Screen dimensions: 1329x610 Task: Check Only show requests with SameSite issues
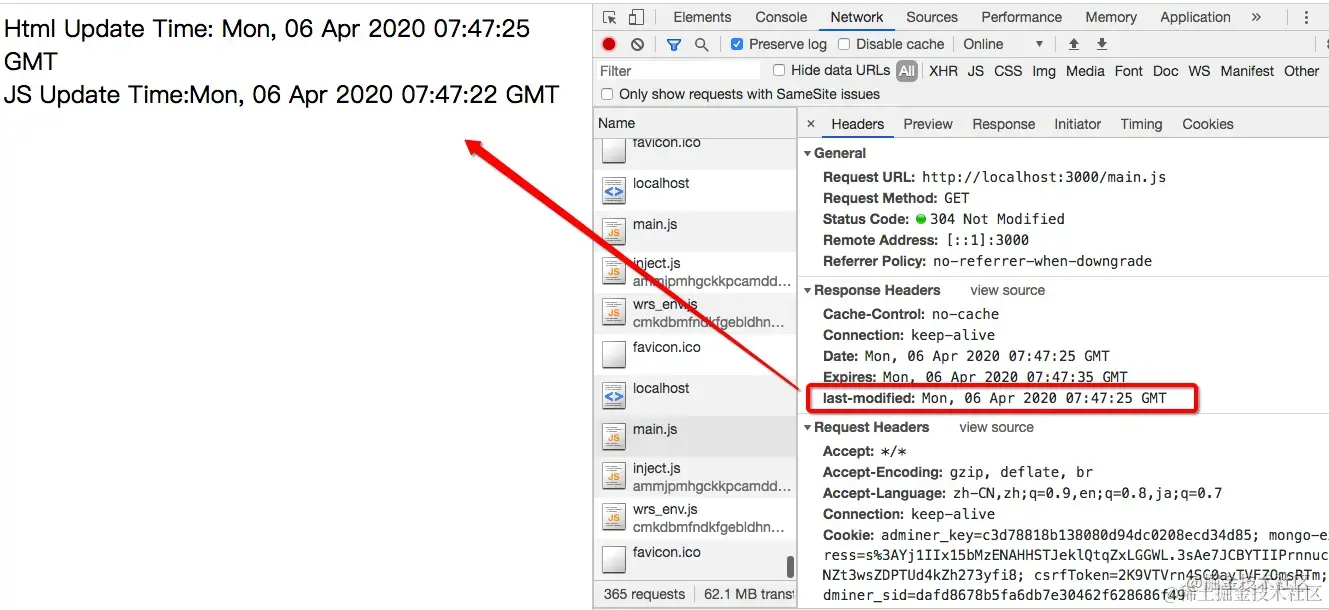[x=607, y=94]
